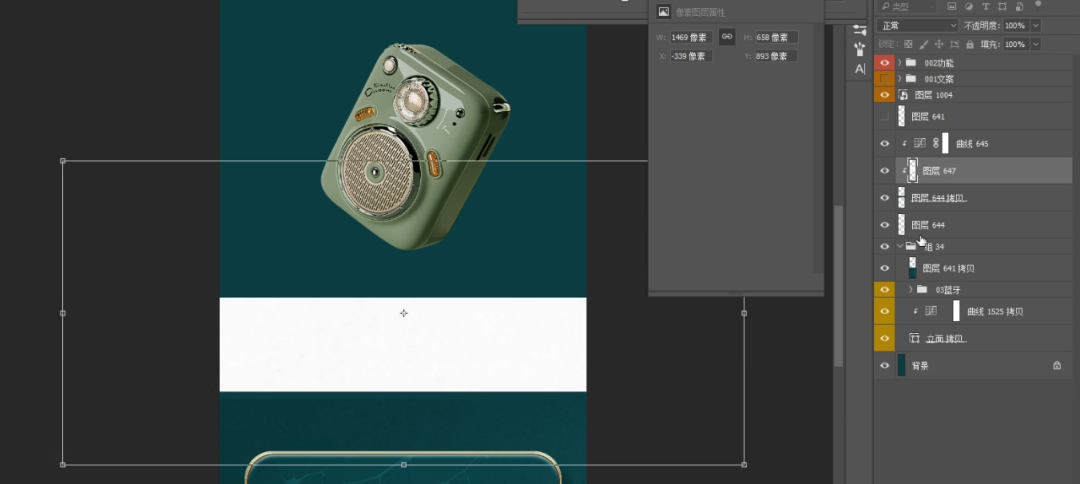Click the fill 100% value field
Image resolution: width=1080 pixels, height=484 pixels.
(x=1017, y=44)
